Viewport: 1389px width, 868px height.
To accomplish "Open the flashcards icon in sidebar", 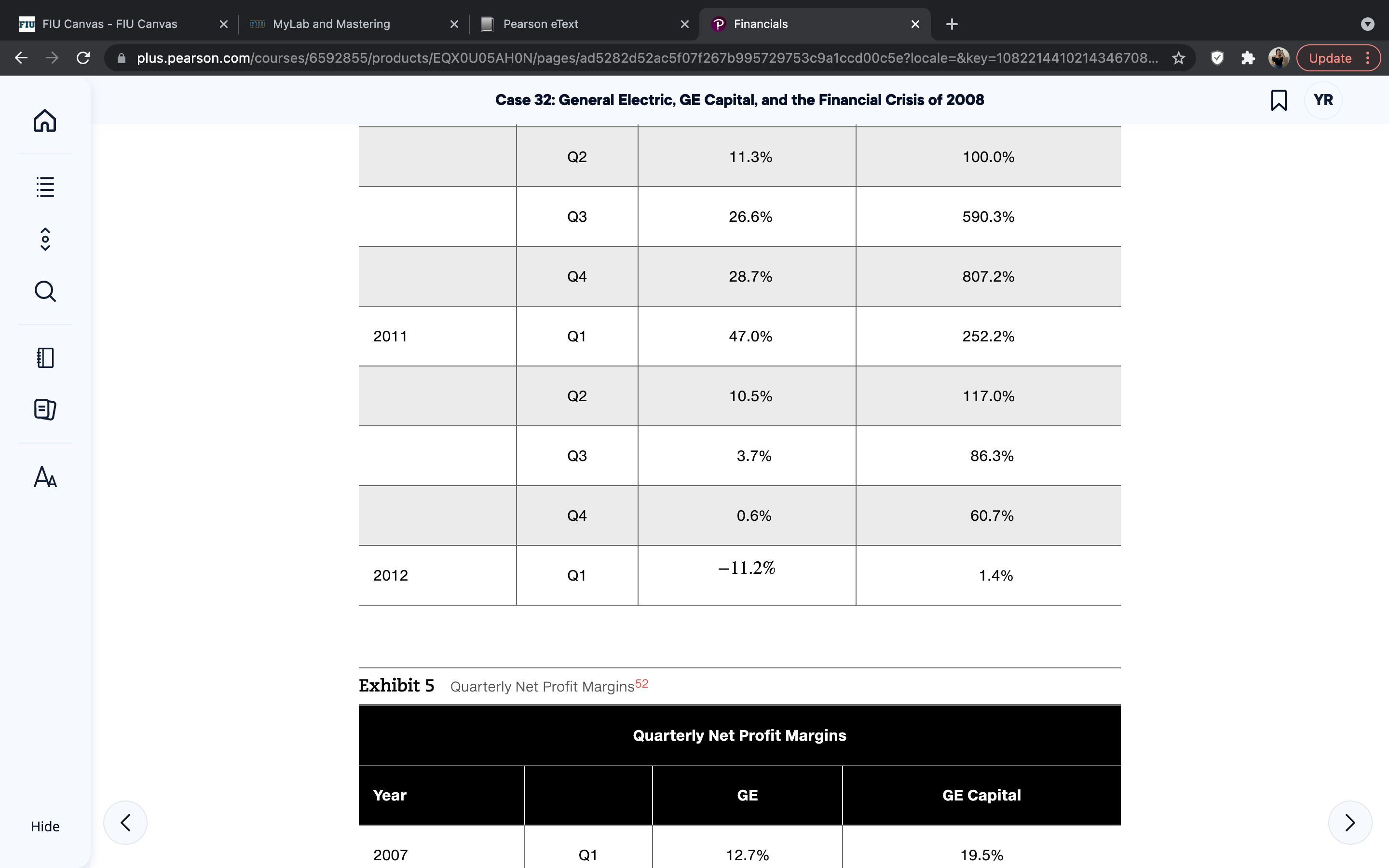I will pyautogui.click(x=45, y=409).
